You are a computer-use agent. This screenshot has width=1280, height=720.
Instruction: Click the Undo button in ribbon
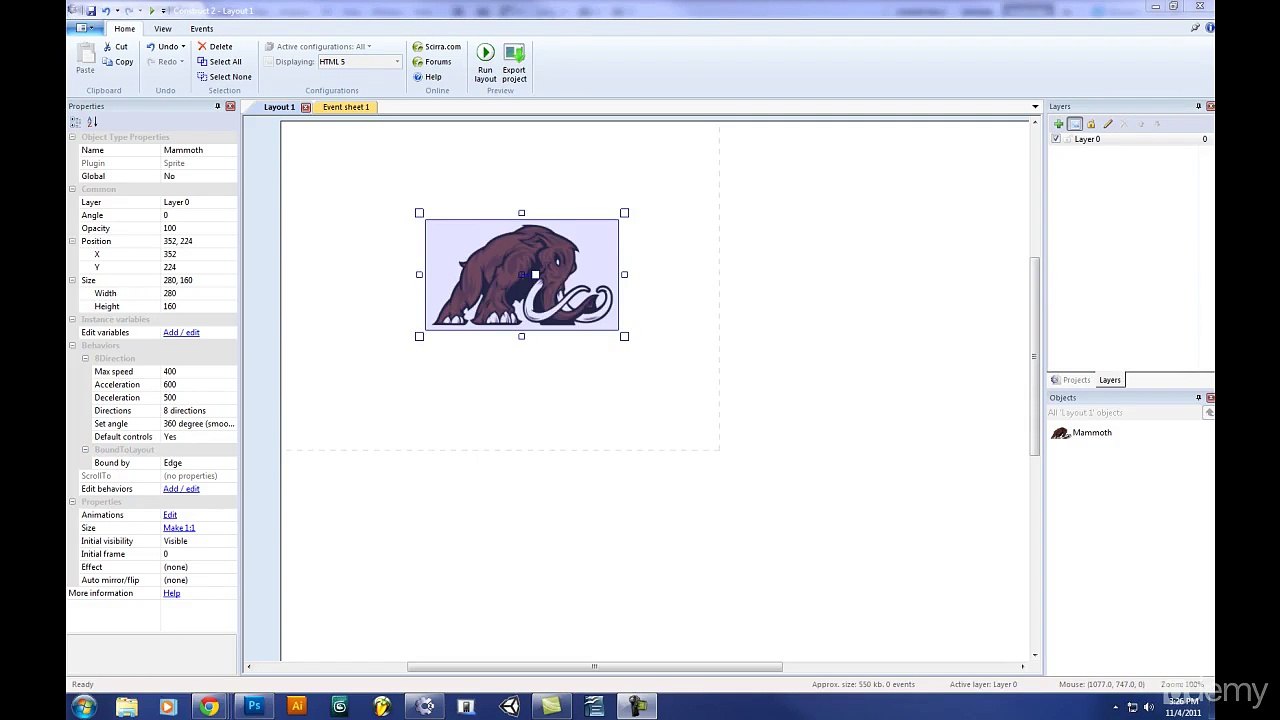click(163, 47)
